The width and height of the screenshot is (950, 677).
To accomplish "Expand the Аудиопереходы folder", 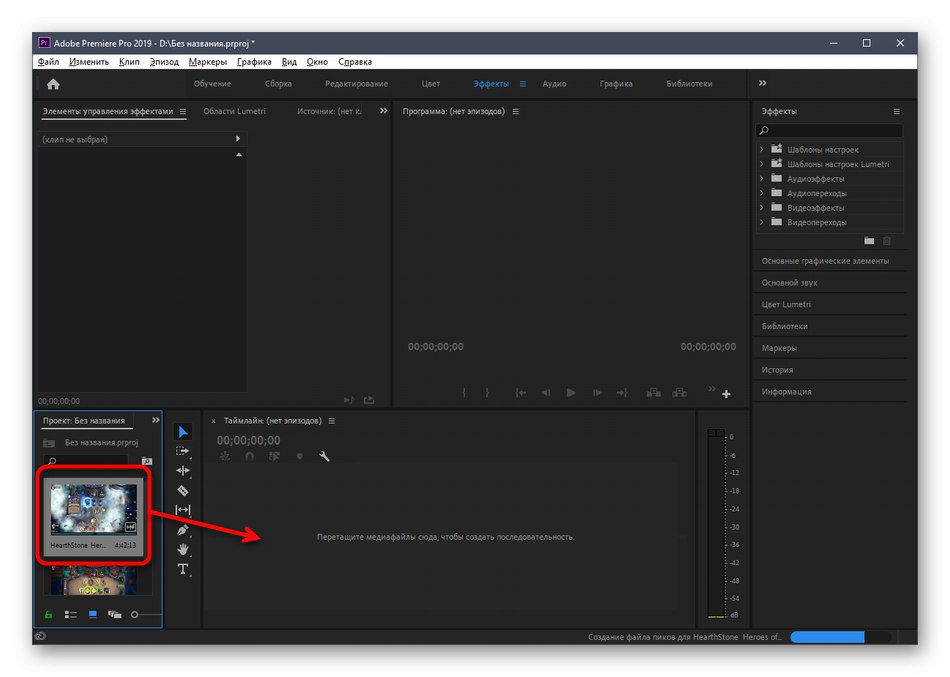I will point(762,193).
